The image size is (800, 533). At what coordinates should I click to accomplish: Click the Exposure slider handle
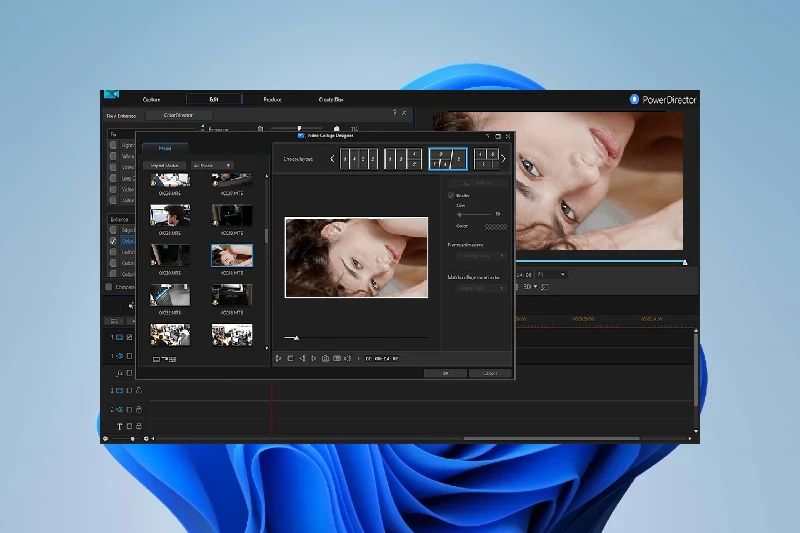point(299,129)
